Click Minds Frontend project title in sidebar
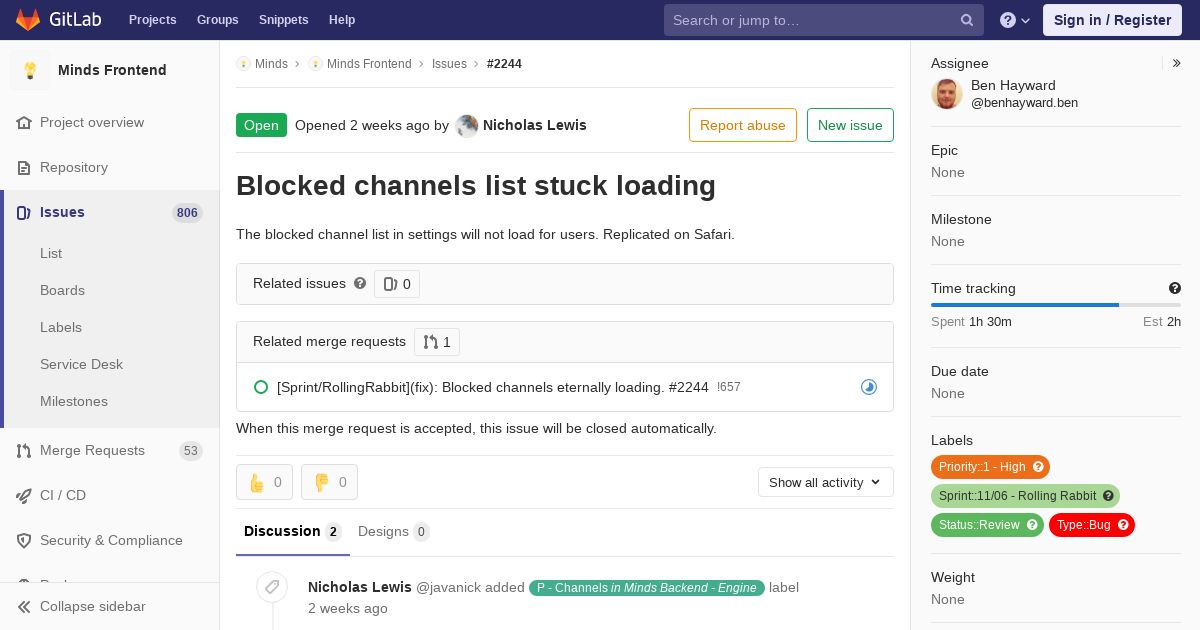This screenshot has width=1200, height=630. 112,70
